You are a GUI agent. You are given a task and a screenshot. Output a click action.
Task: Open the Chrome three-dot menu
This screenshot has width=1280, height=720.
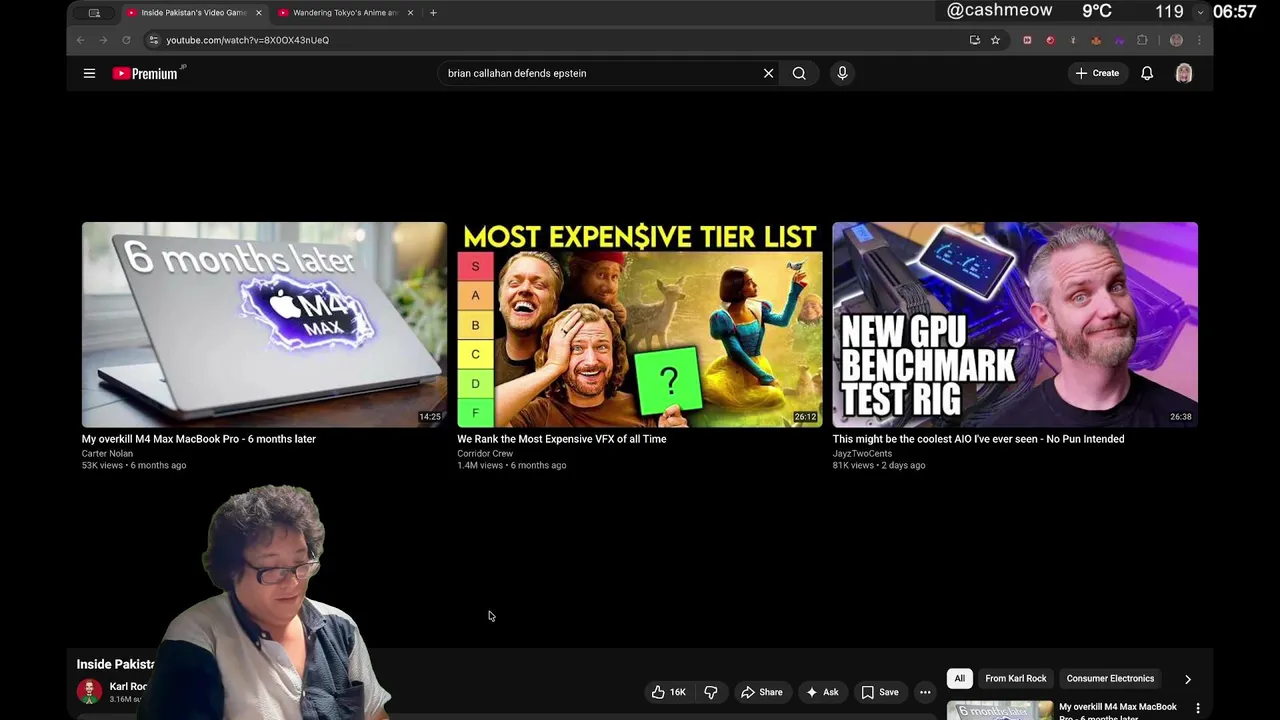(1199, 40)
